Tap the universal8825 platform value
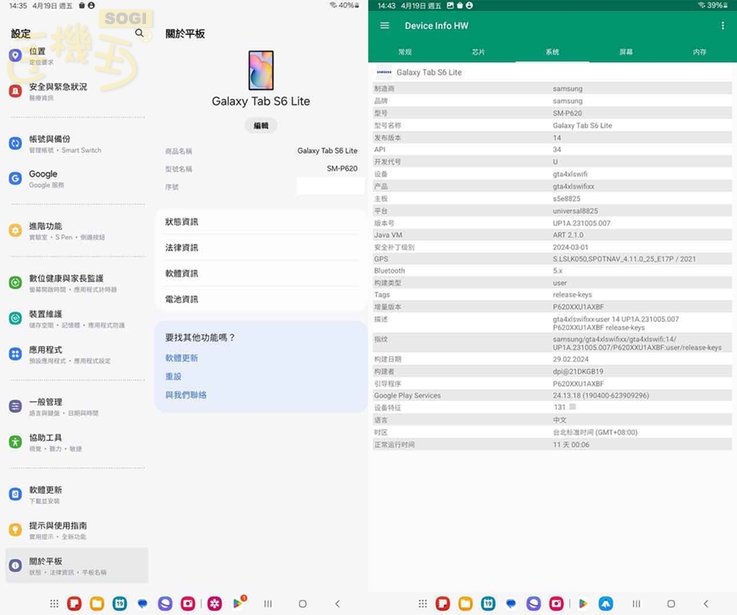737x615 pixels. [575, 211]
